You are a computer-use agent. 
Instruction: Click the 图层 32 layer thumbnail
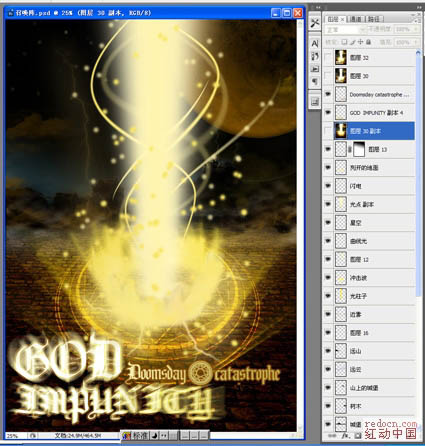click(341, 57)
